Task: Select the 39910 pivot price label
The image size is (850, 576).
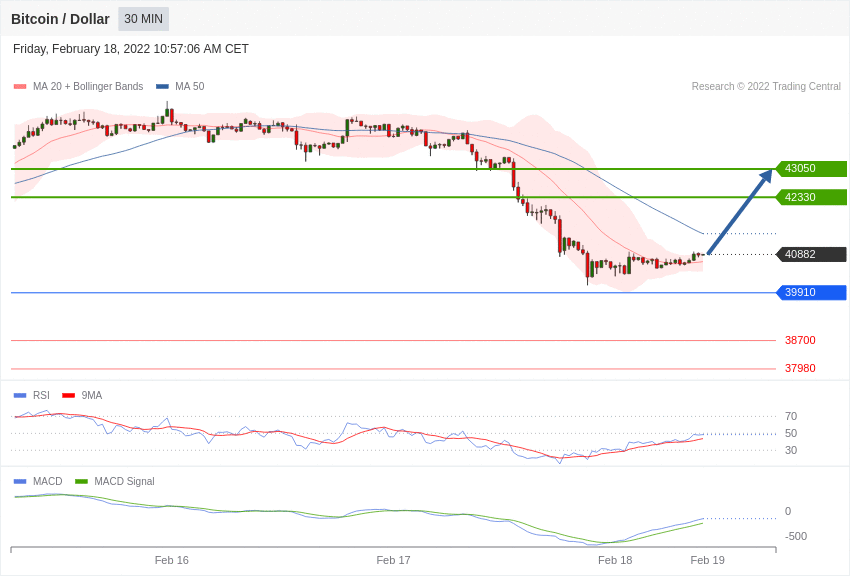Action: [x=812, y=293]
